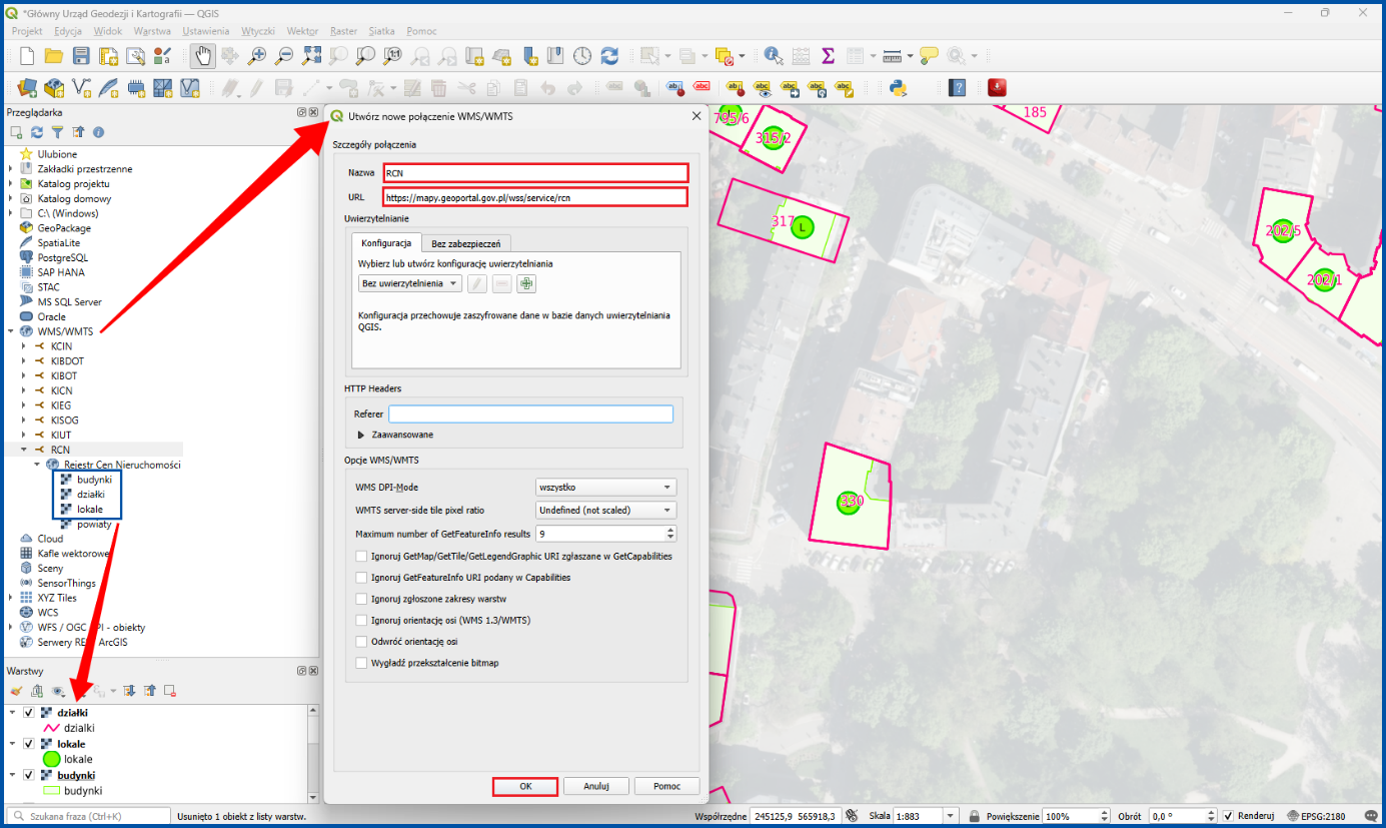The height and width of the screenshot is (828, 1386).
Task: Switch to the Bez zabezpieczeń tab
Action: pyautogui.click(x=468, y=243)
